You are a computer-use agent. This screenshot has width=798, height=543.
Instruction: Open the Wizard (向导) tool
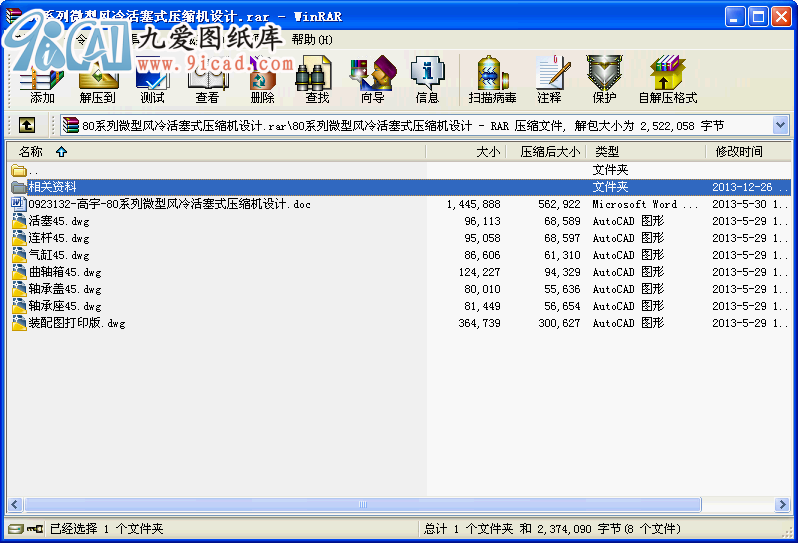tap(373, 80)
